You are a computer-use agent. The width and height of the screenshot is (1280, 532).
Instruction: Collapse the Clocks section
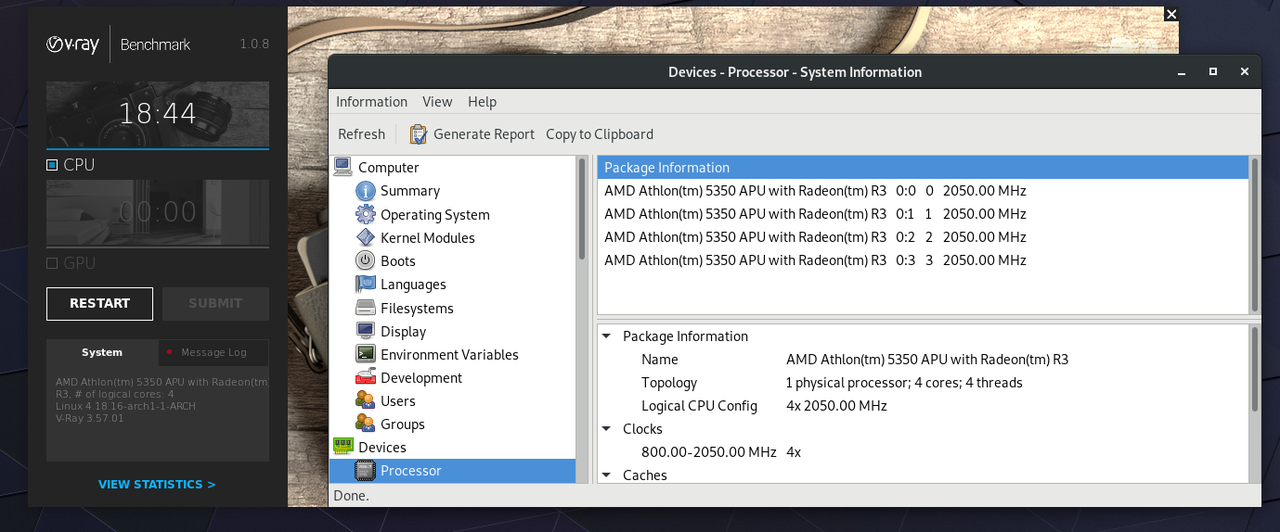point(607,428)
